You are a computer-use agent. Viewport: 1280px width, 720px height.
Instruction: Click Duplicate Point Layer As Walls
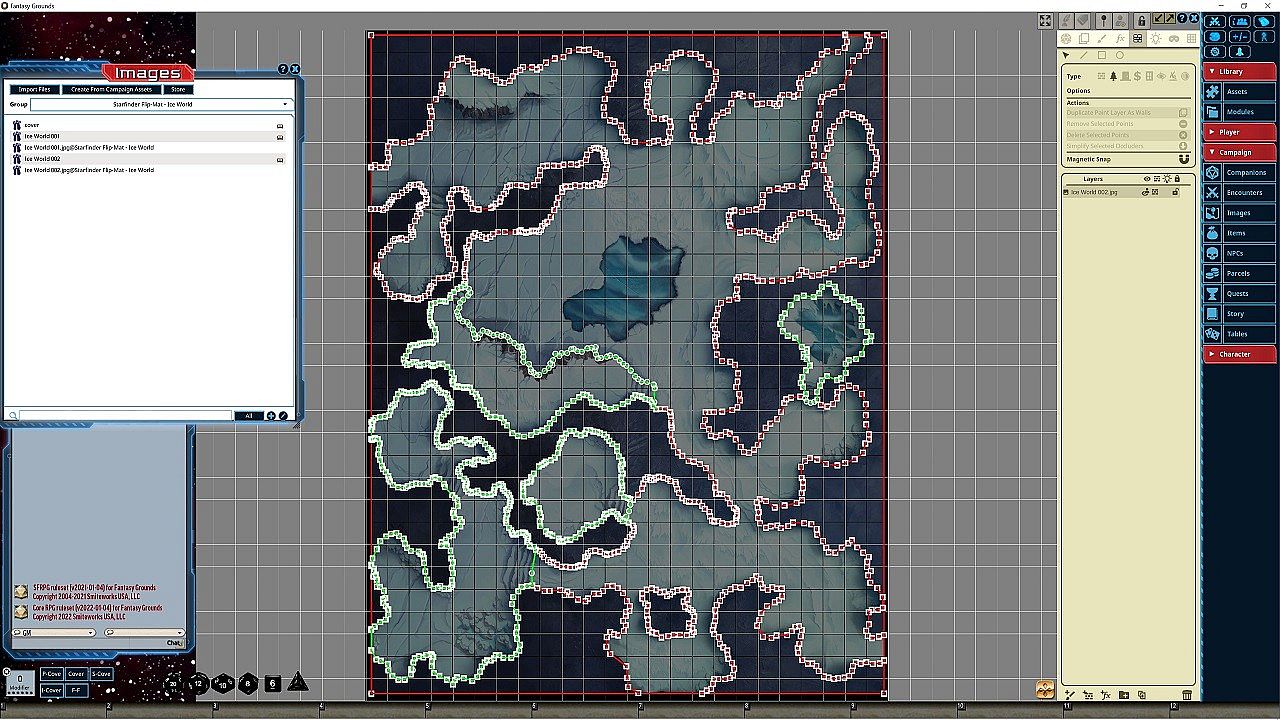pos(1127,113)
